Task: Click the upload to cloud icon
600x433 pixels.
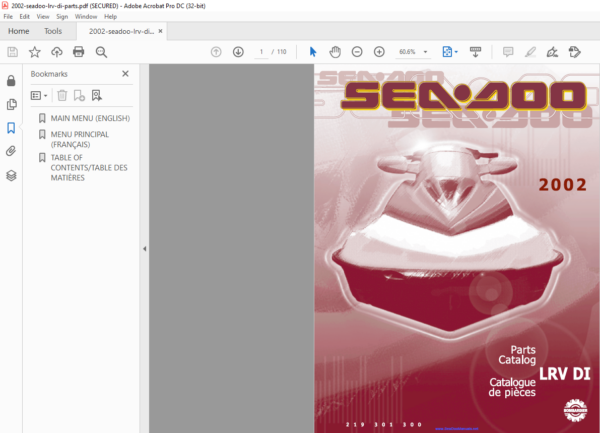Action: pyautogui.click(x=57, y=52)
